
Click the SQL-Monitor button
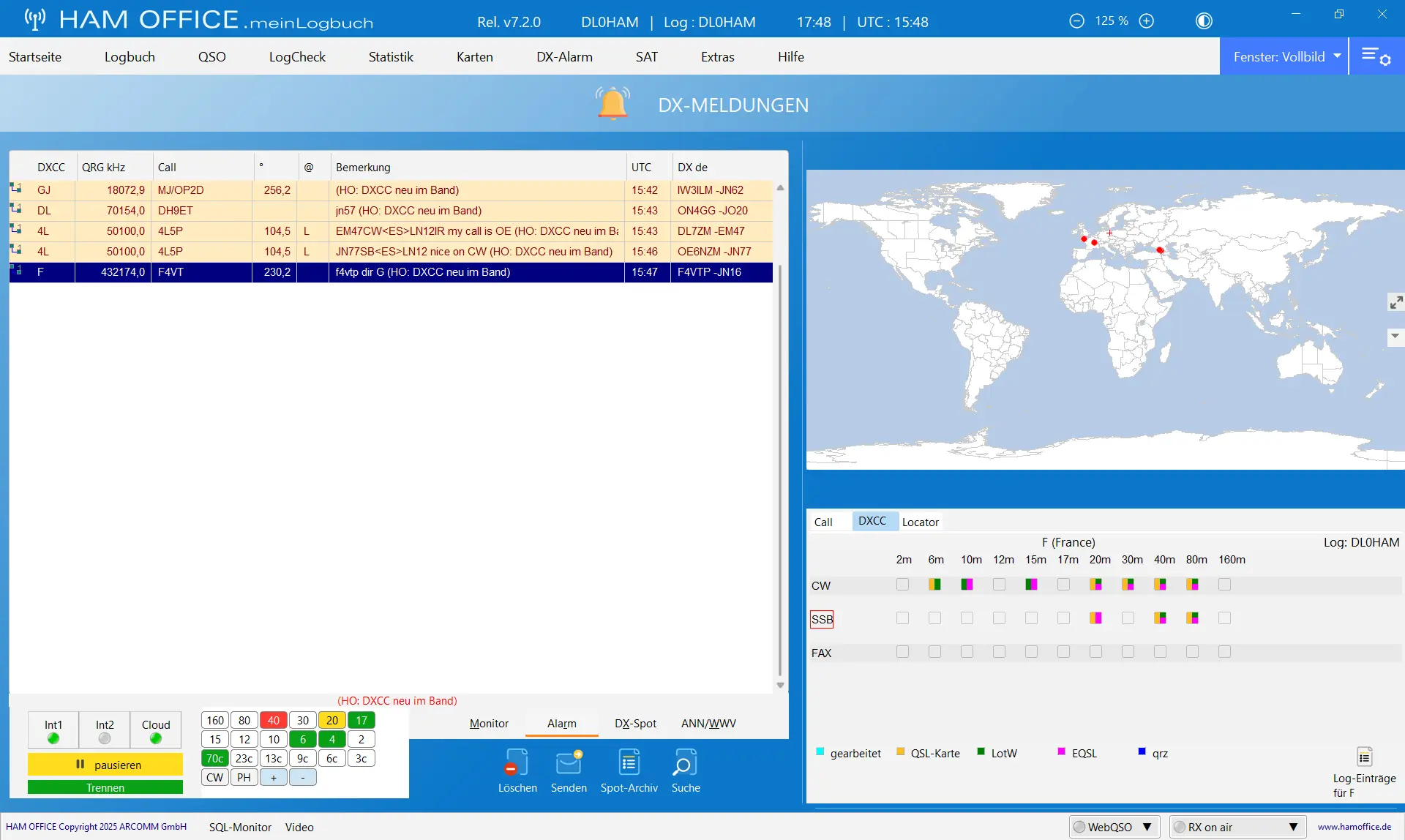pos(240,827)
